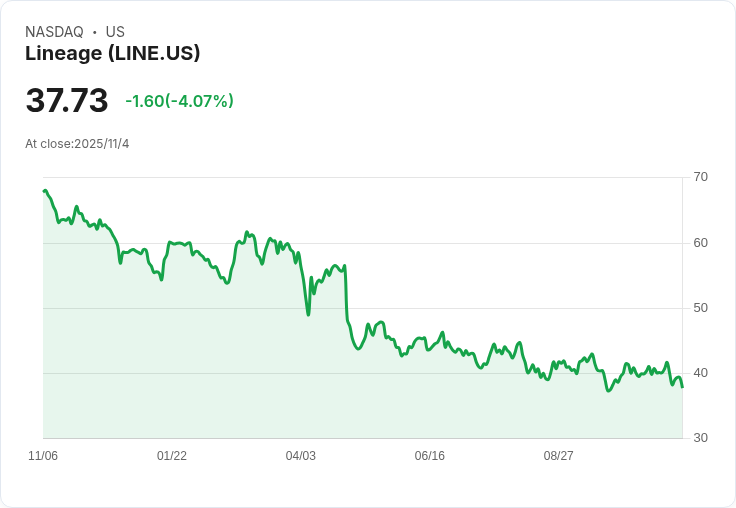736x508 pixels.
Task: Select the 08/27 date on the x-axis
Action: 558,456
